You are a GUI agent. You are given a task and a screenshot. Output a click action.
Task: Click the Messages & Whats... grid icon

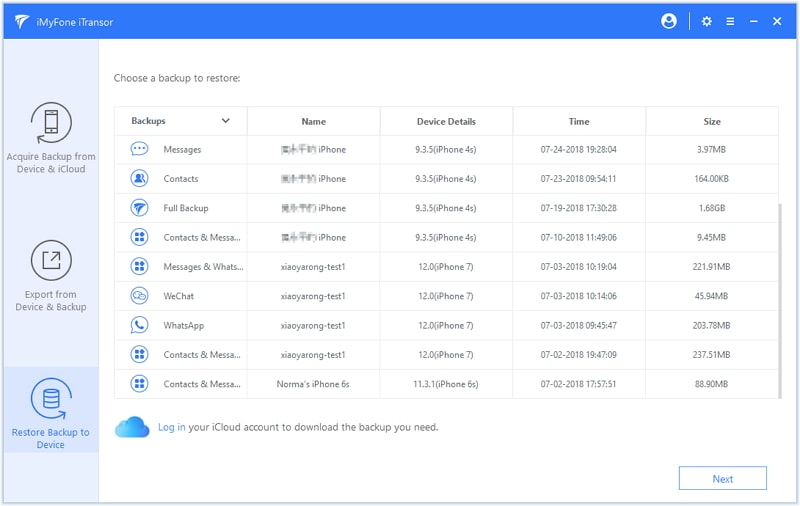click(x=139, y=266)
